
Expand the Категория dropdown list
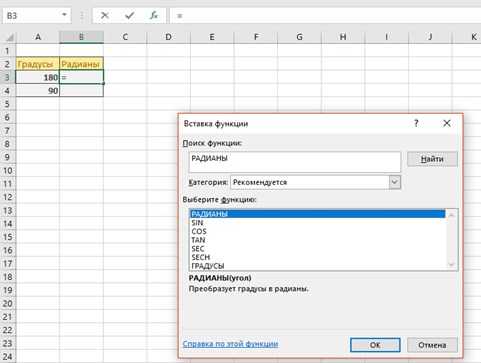coord(395,182)
